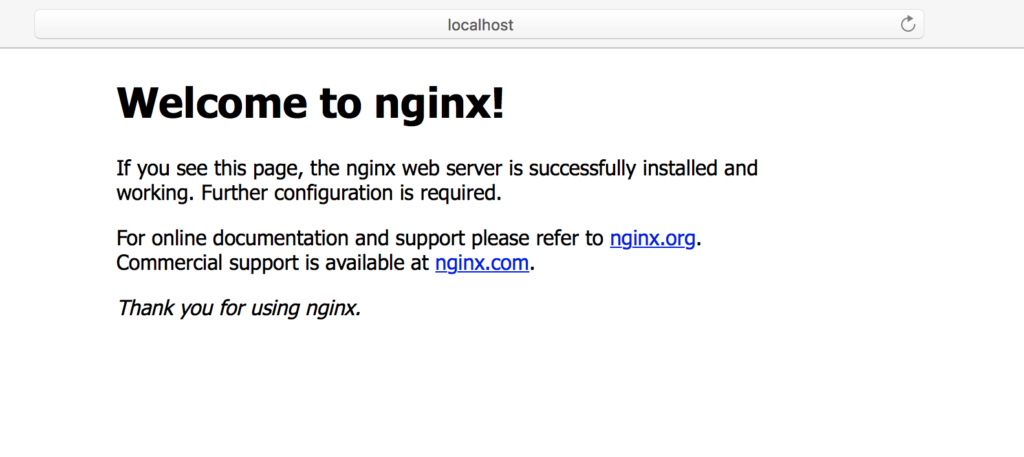Click the "Commercial support is available at" text
Screen dimensions: 1024x457
pyautogui.click(x=273, y=263)
